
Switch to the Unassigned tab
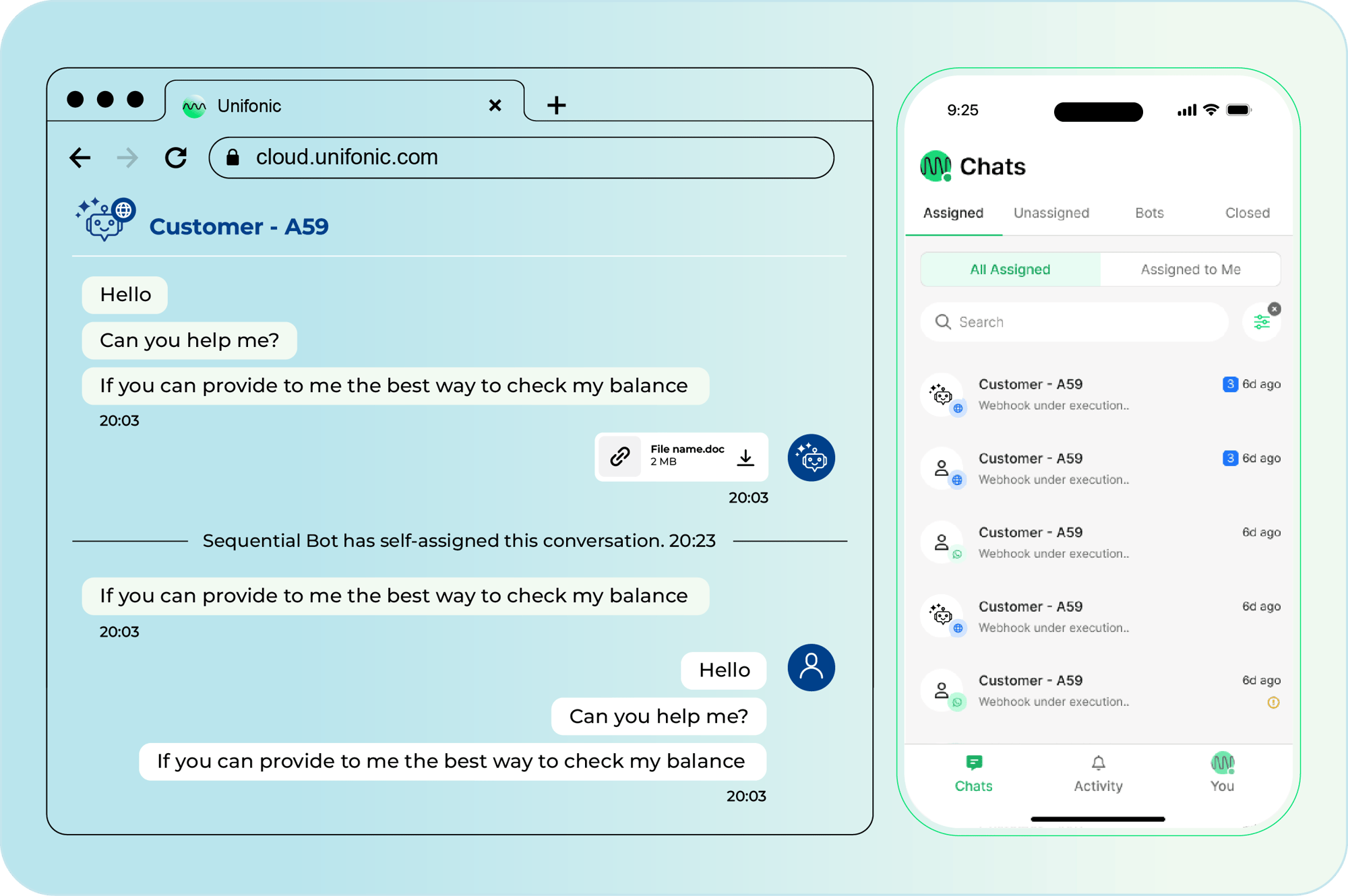[x=1051, y=214]
